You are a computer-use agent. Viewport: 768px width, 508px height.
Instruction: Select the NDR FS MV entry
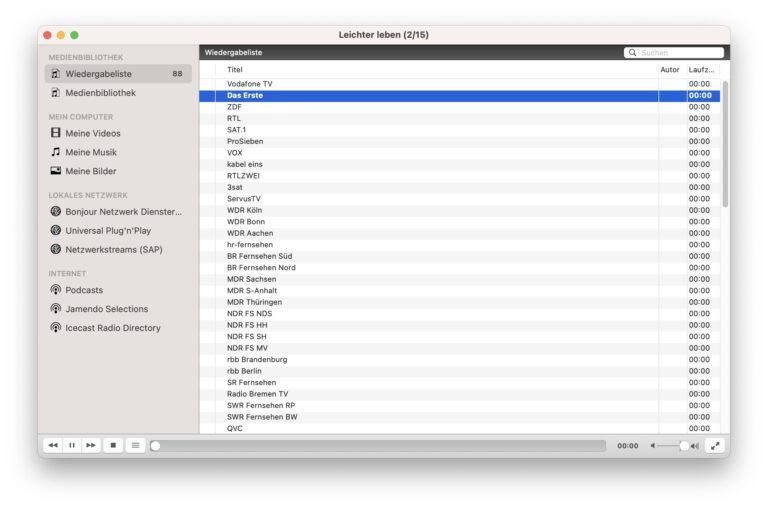point(459,348)
